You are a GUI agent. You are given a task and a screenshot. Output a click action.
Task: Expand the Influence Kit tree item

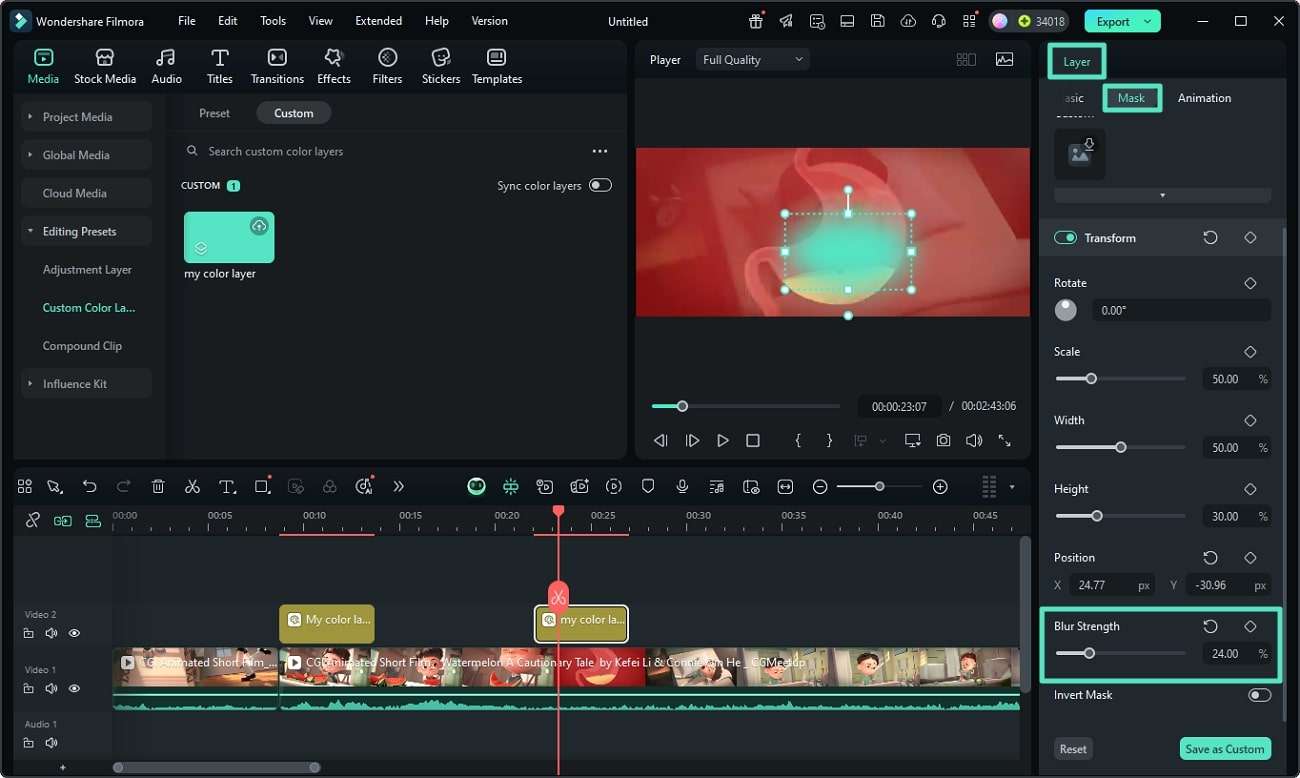pyautogui.click(x=30, y=384)
